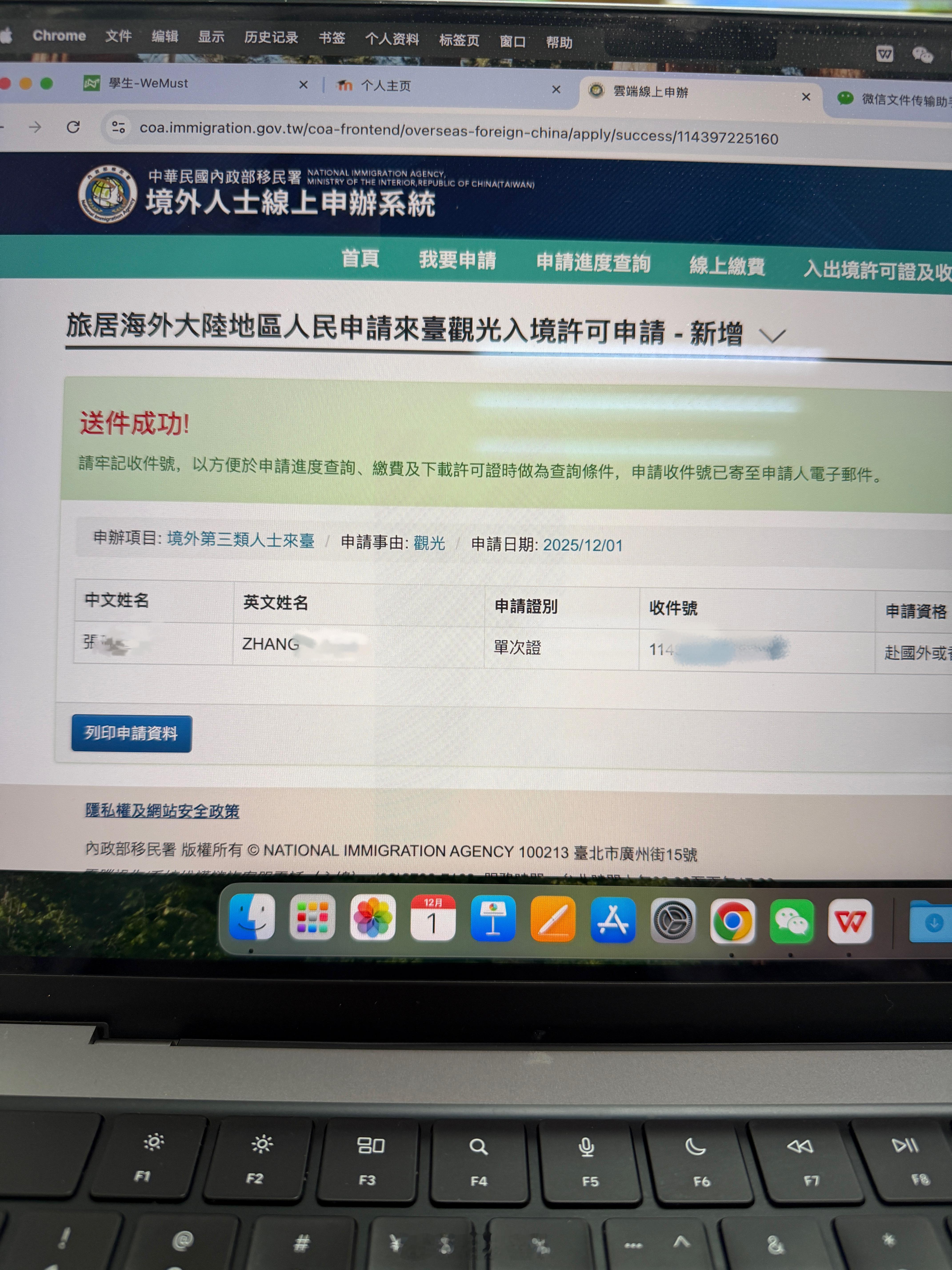The width and height of the screenshot is (952, 1270).
Task: Open the 隱私權及網站安全政策 link
Action: pyautogui.click(x=162, y=811)
